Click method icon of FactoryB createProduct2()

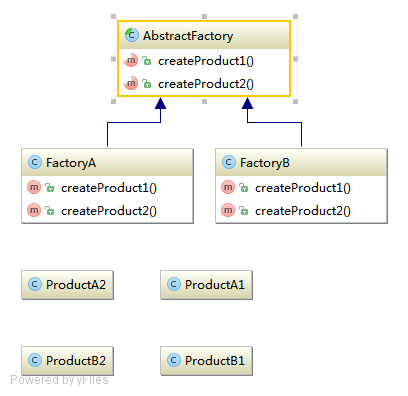click(x=228, y=210)
